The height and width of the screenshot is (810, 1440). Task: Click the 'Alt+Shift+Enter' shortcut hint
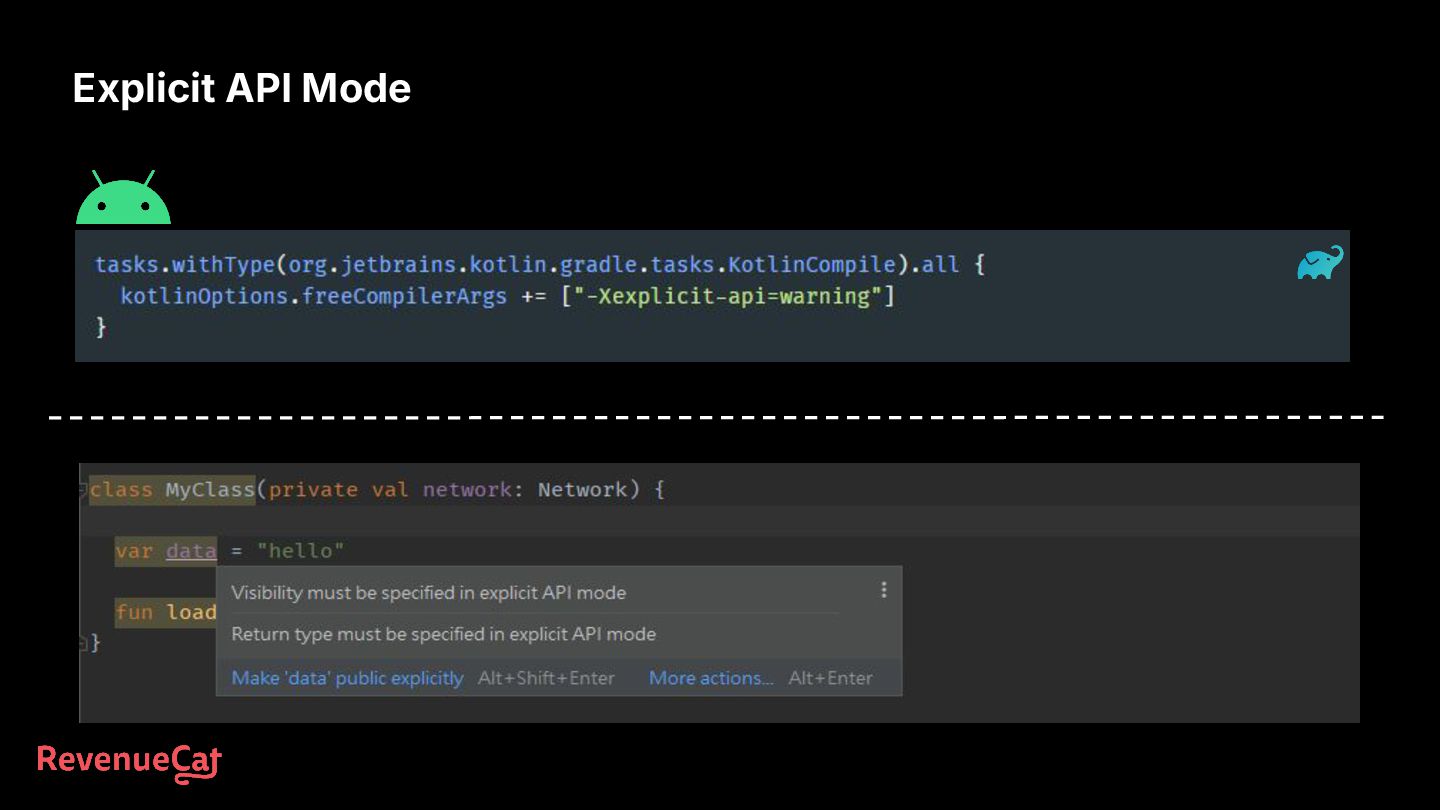(x=546, y=678)
